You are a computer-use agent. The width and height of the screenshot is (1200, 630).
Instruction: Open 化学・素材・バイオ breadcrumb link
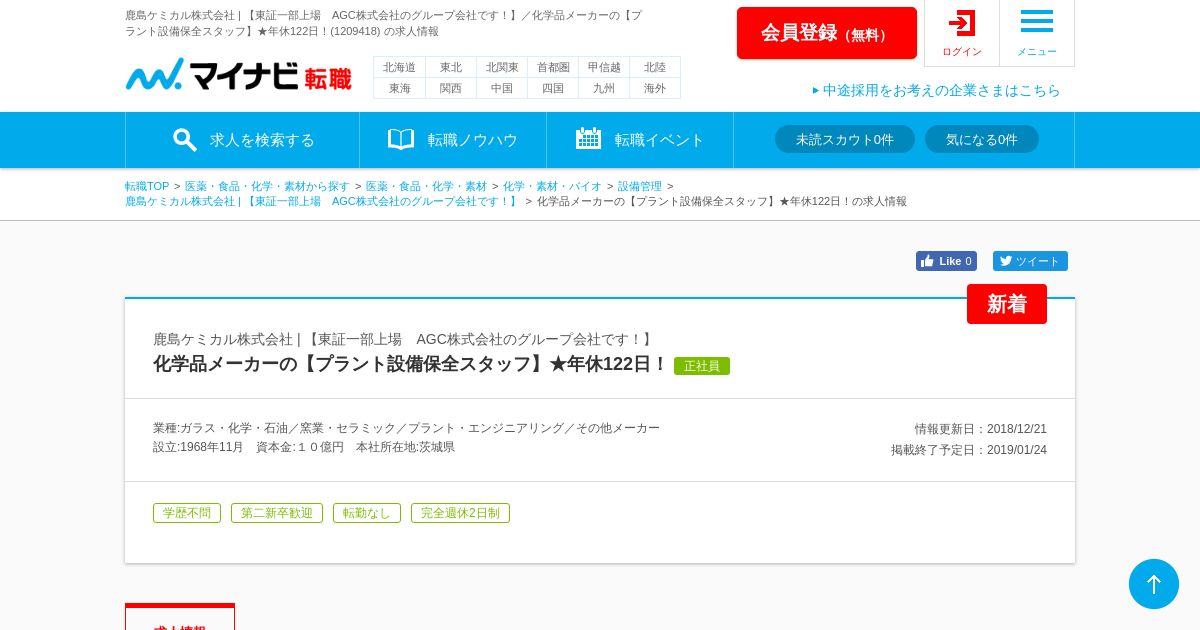click(552, 186)
